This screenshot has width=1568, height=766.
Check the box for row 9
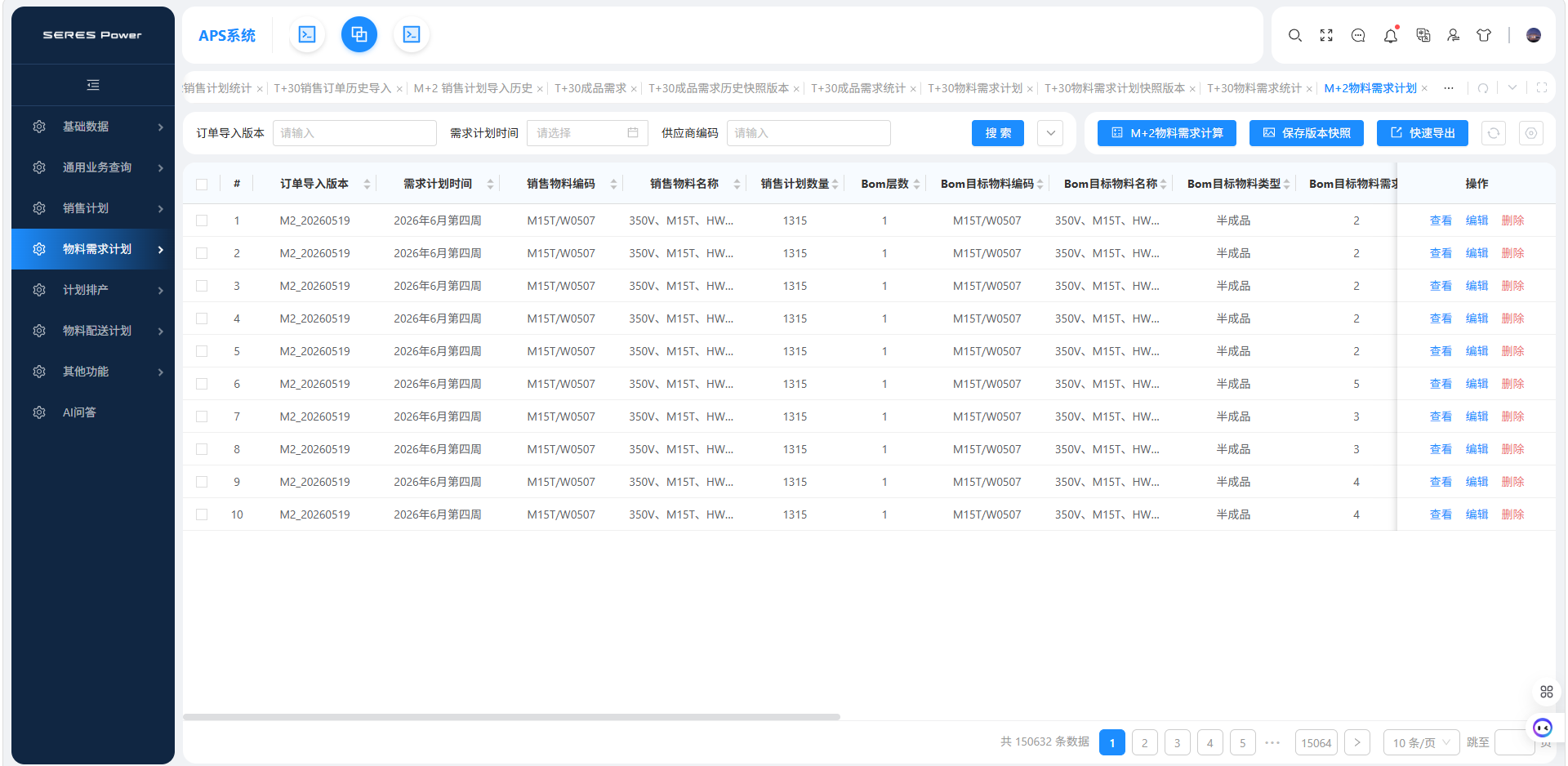(202, 482)
